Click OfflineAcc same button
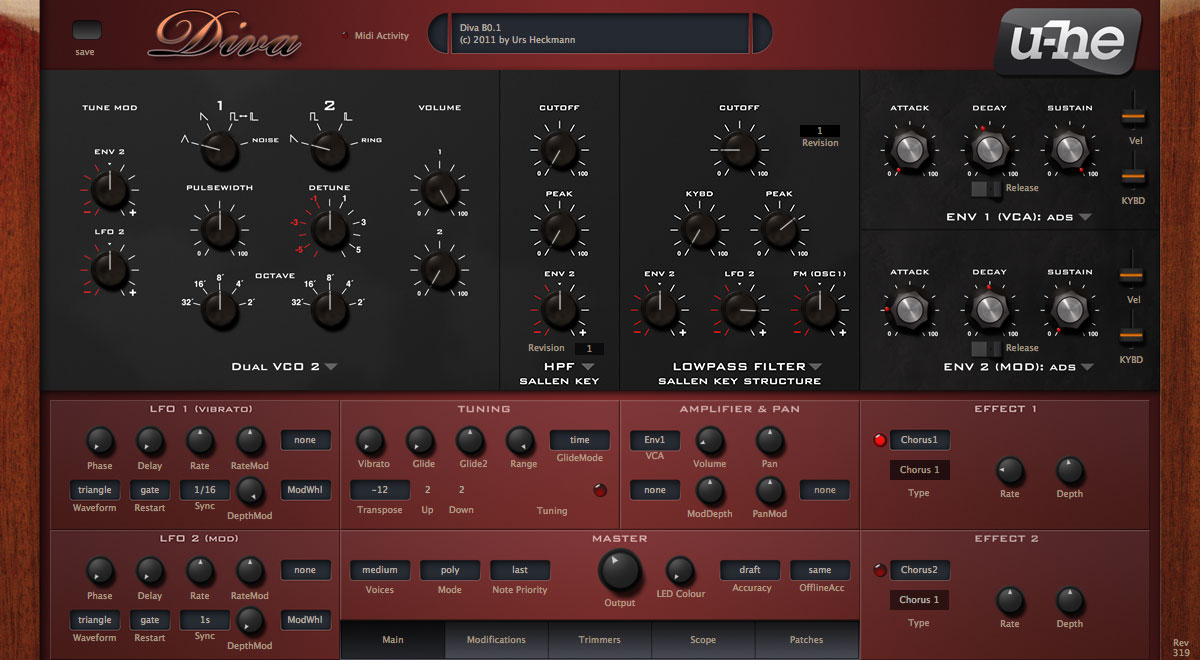Screen dimensions: 1200x660 click(x=820, y=570)
